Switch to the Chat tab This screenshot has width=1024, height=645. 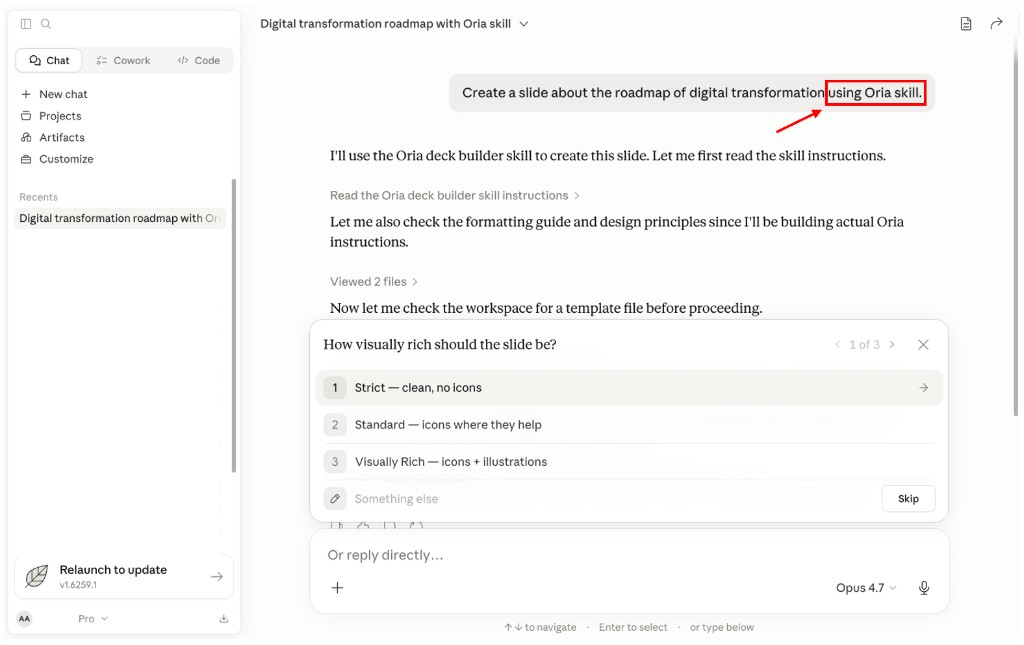[x=49, y=60]
